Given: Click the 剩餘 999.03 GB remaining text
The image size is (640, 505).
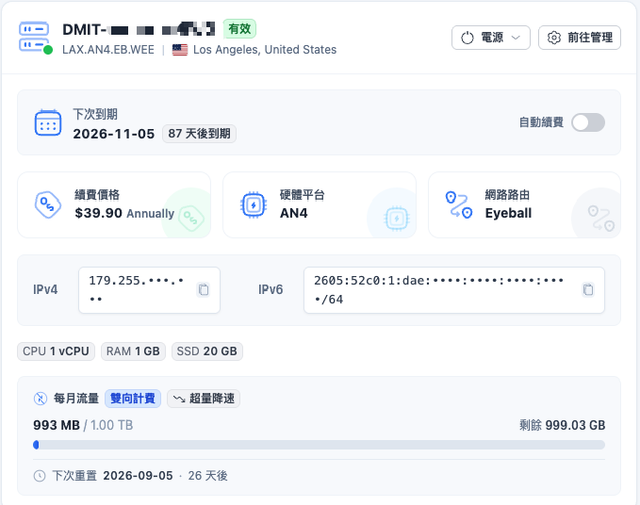Looking at the screenshot, I should point(562,425).
